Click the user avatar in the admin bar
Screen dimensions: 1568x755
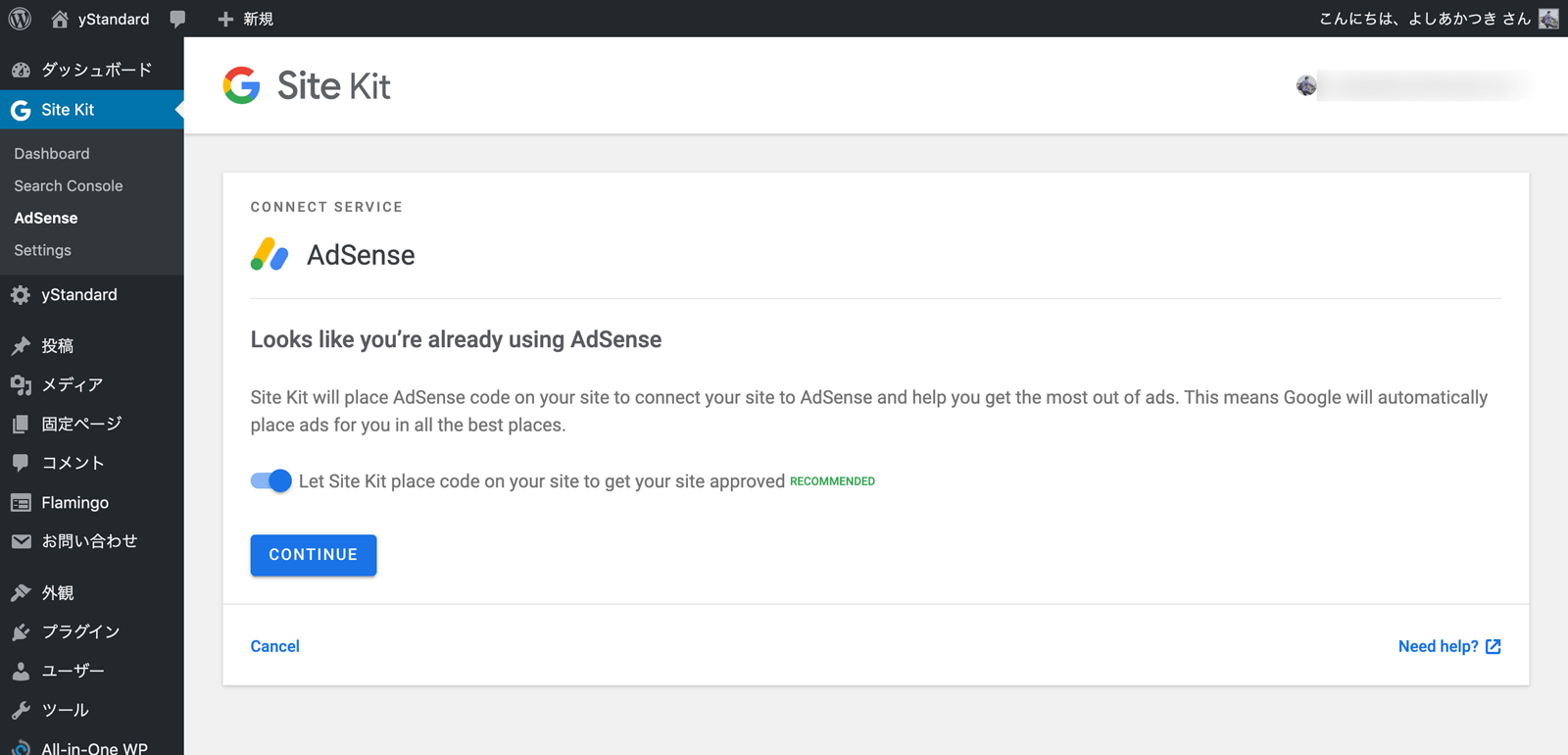pos(1548,19)
